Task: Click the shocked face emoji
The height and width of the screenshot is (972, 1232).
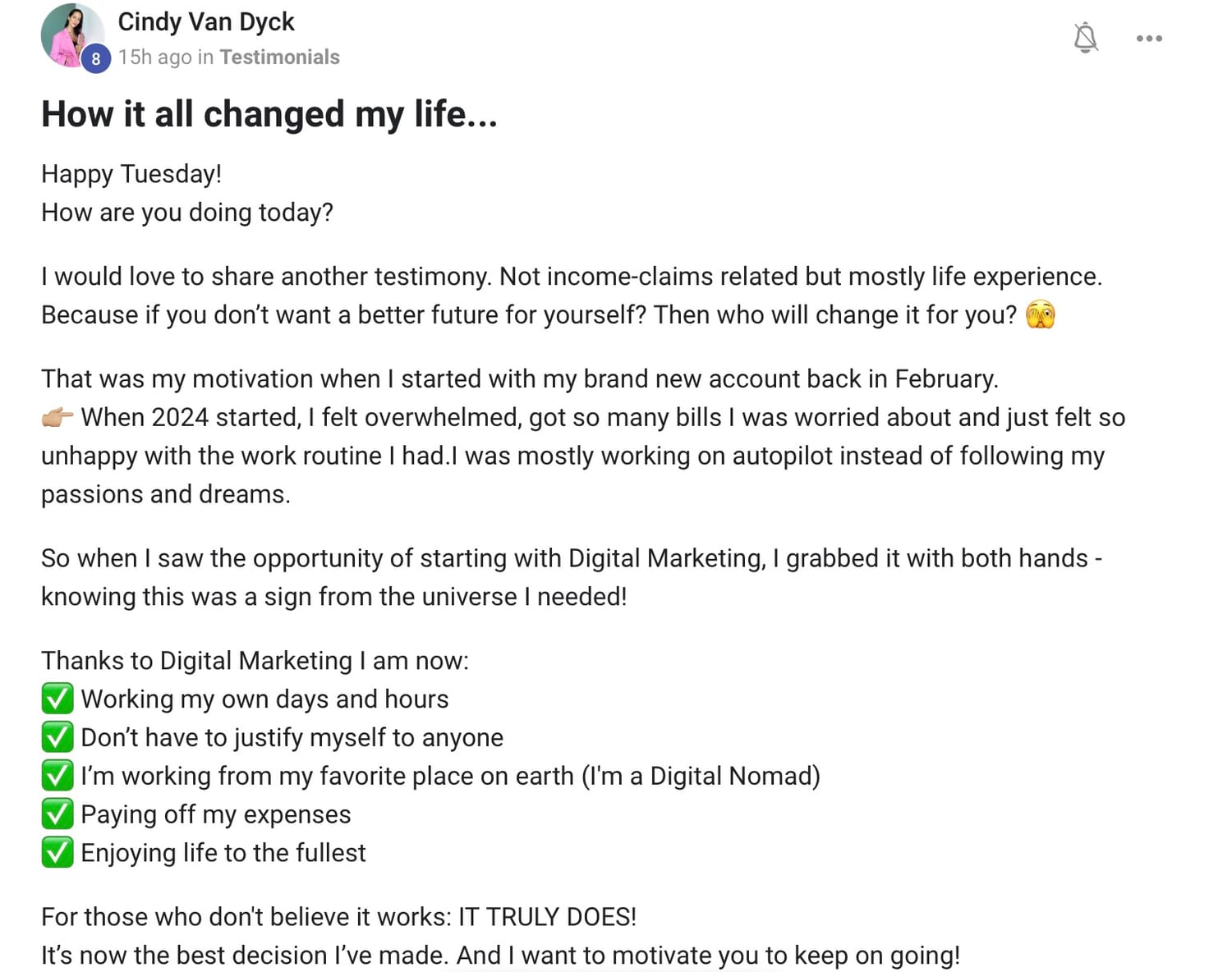Action: pos(1041,314)
